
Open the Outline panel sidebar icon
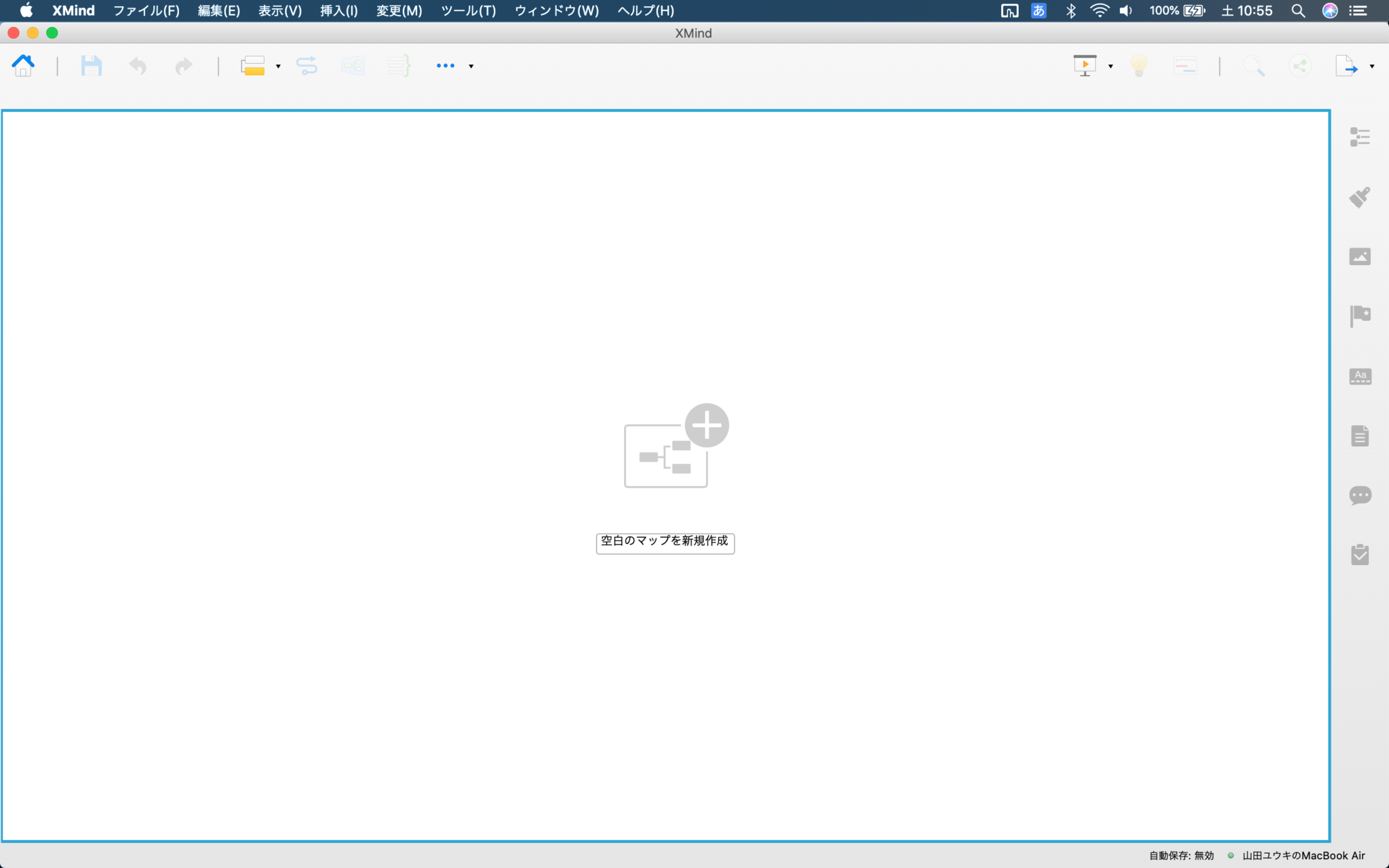coord(1360,137)
